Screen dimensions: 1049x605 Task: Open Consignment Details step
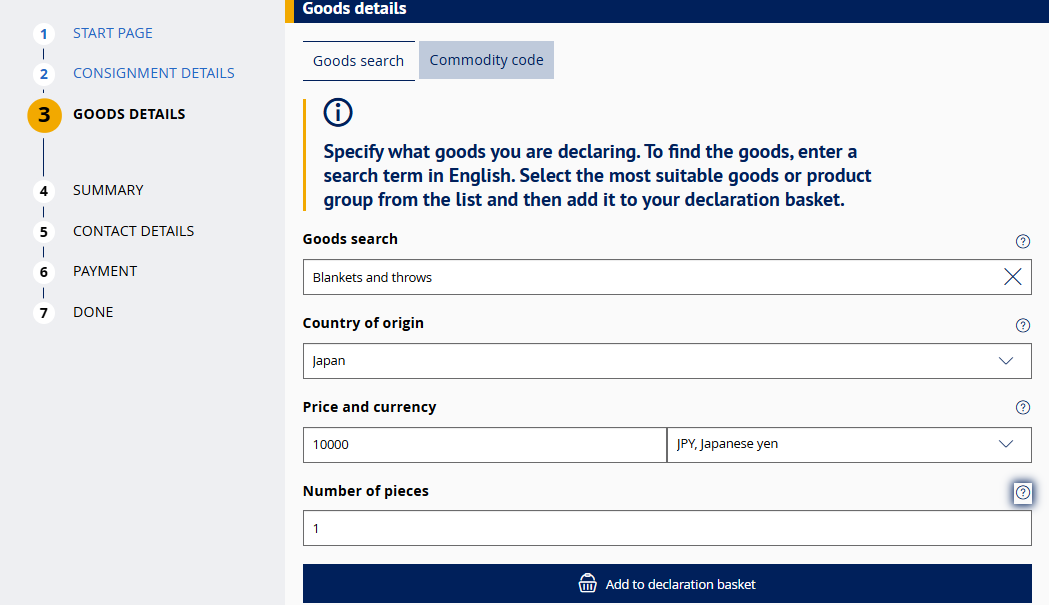point(154,73)
